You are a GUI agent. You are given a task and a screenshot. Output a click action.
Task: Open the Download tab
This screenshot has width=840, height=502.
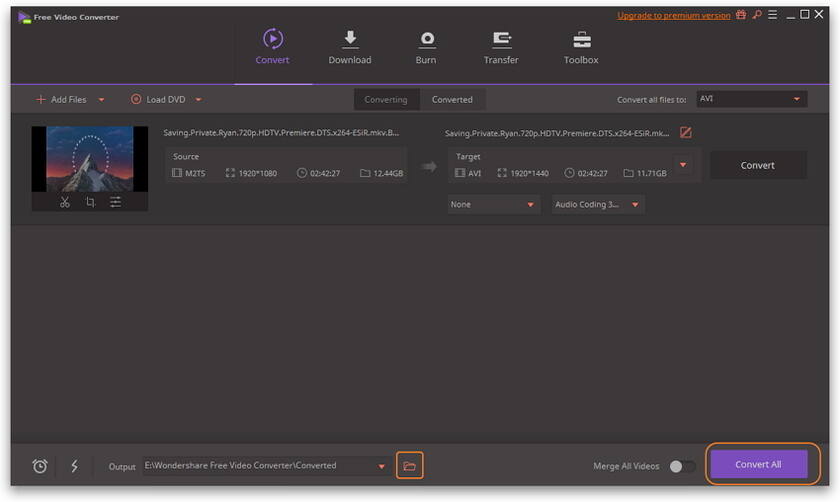coord(350,47)
